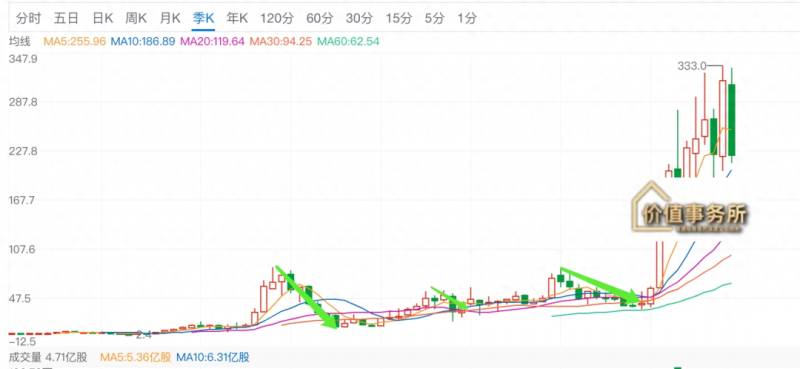The width and height of the screenshot is (800, 369).
Task: Select the active 季K tab
Action: 203,18
